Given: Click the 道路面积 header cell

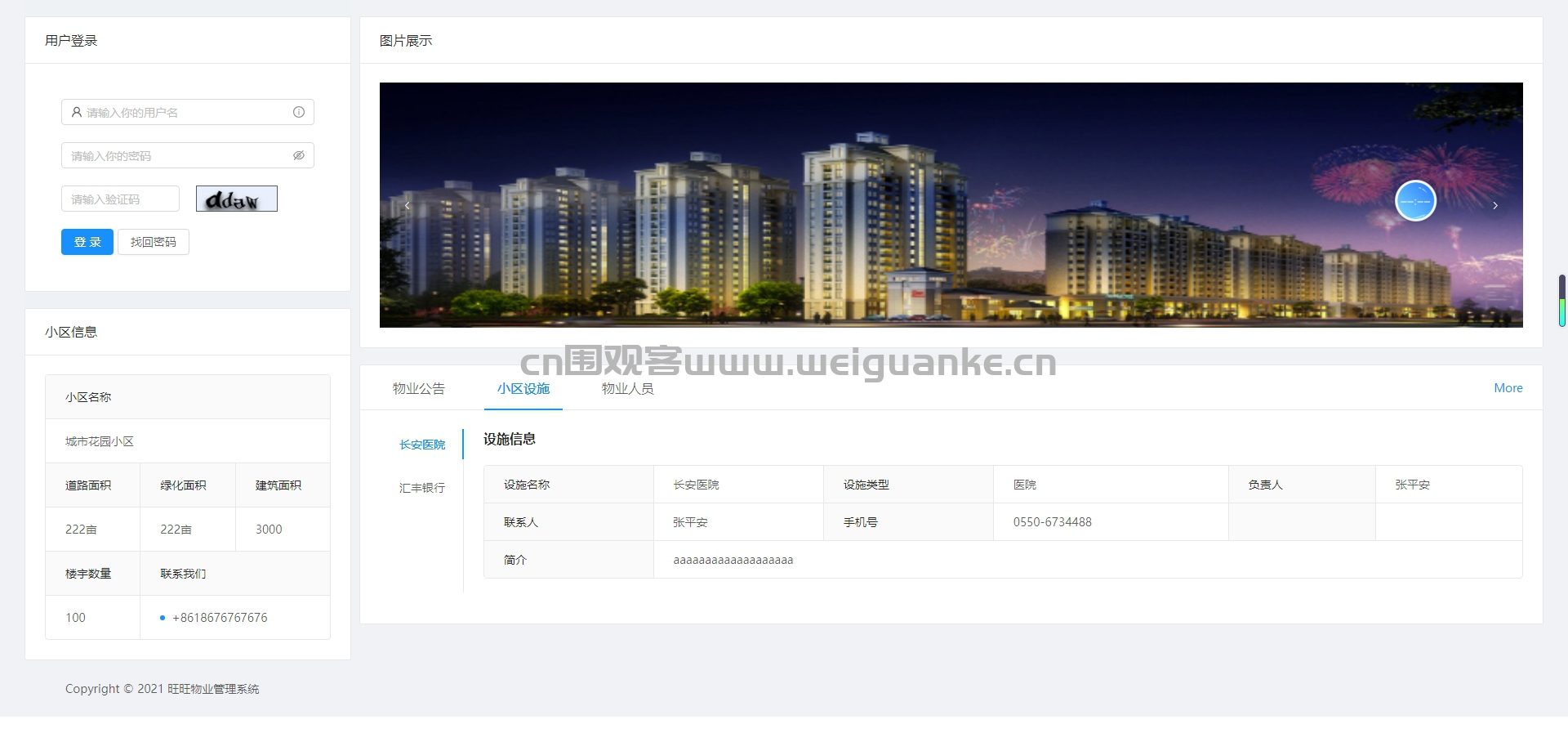Looking at the screenshot, I should pyautogui.click(x=93, y=485).
